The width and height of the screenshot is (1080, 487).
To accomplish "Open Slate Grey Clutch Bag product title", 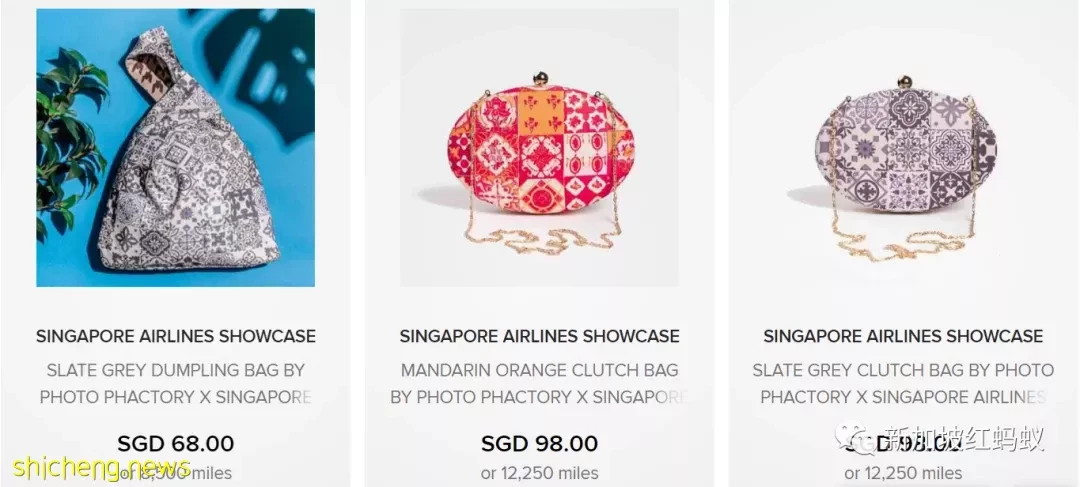I will pyautogui.click(x=903, y=384).
